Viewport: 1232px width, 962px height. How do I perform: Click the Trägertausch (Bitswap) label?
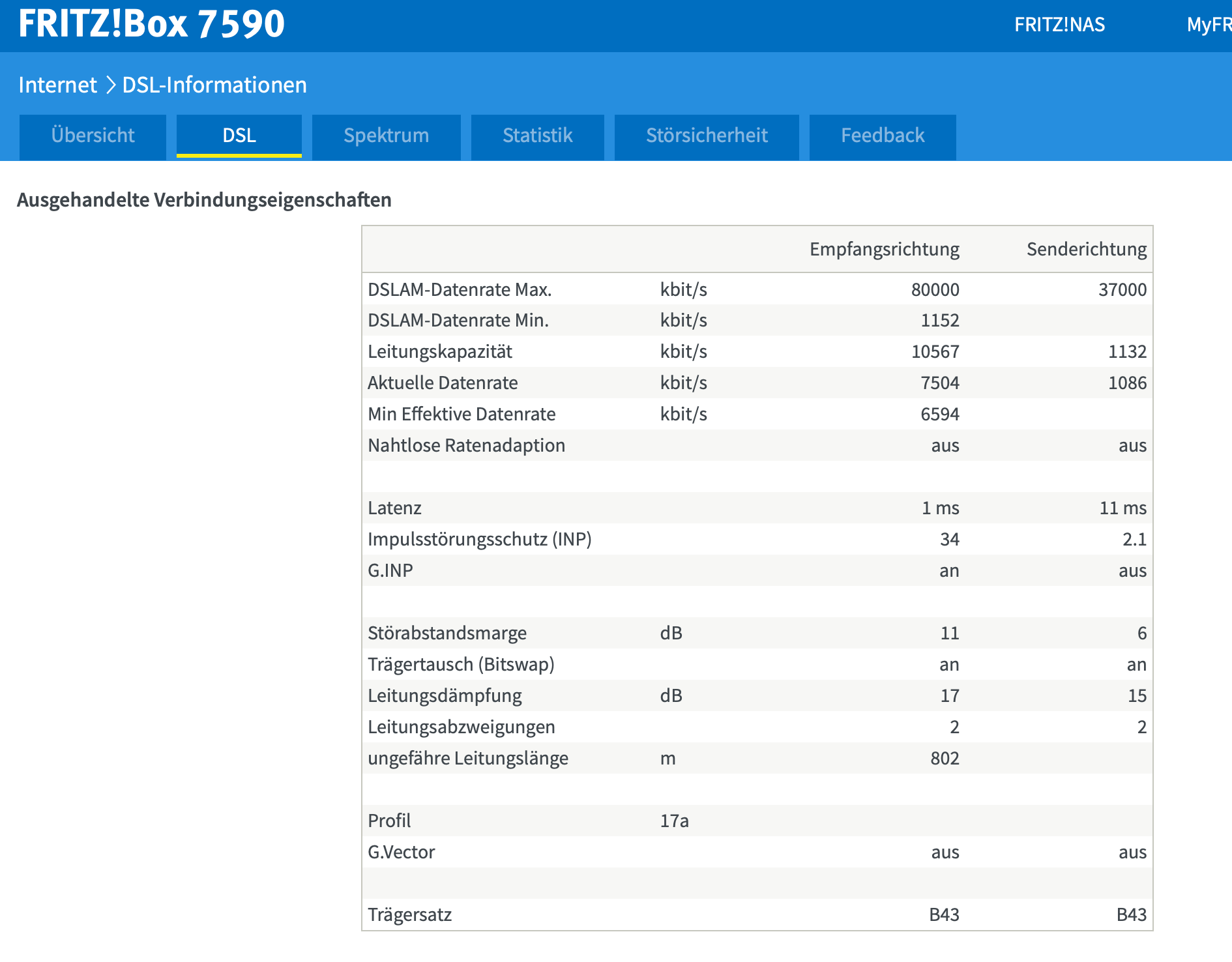click(x=461, y=665)
